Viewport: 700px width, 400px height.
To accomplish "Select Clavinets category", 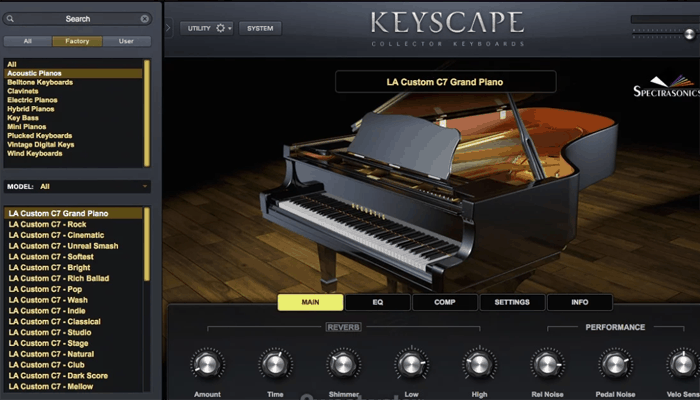I will [x=74, y=91].
